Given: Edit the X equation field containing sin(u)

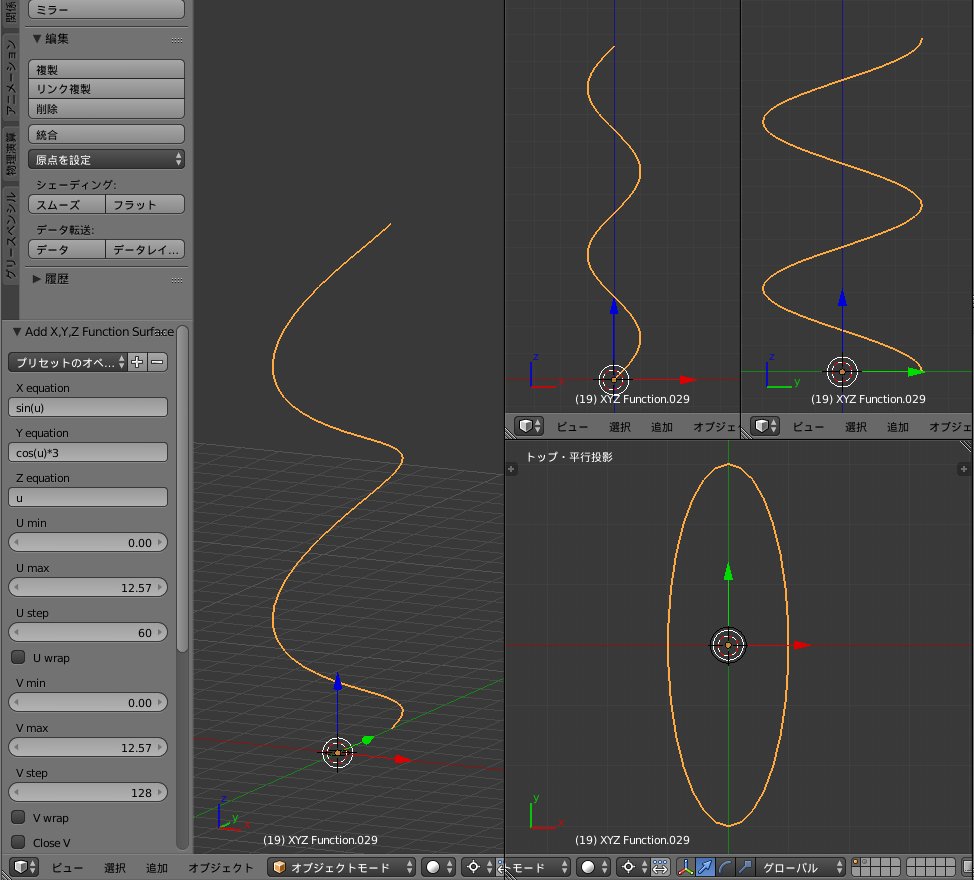Looking at the screenshot, I should [88, 407].
